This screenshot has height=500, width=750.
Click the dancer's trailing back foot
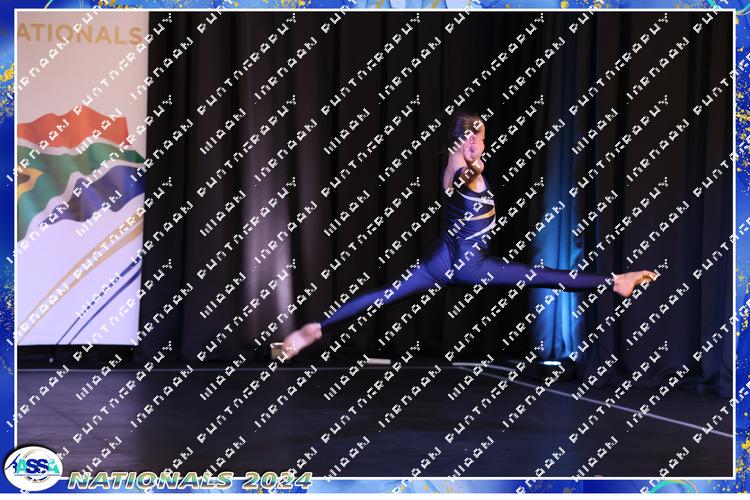click(x=301, y=339)
